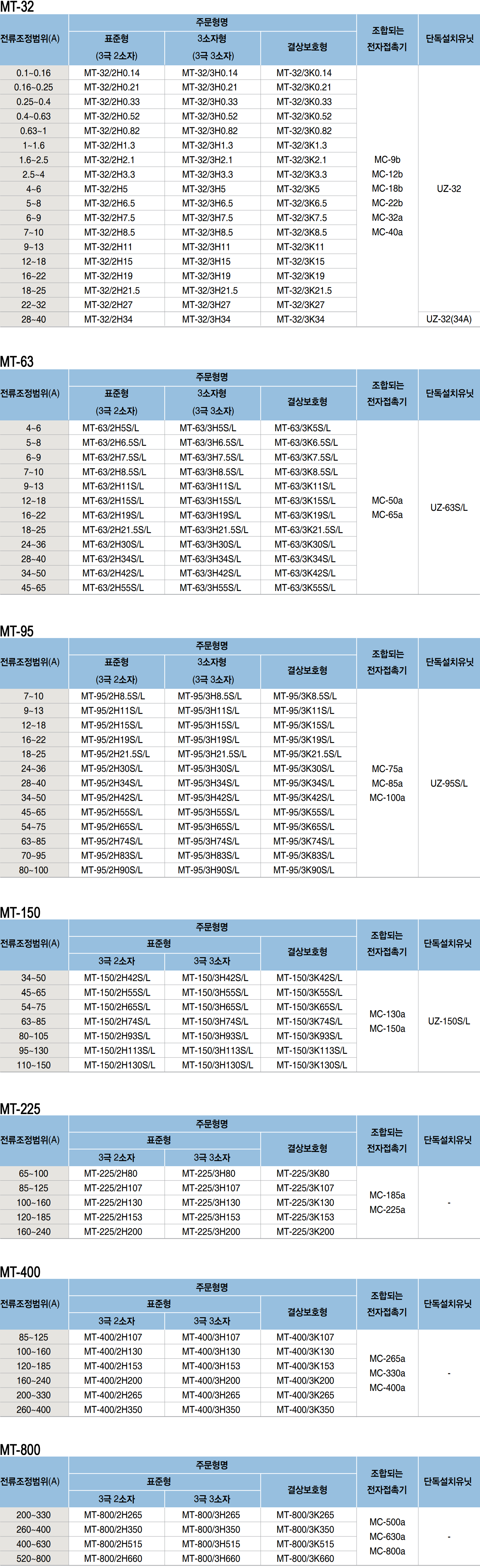The width and height of the screenshot is (480, 1568).
Task: Click the 65~100 current range
Action: (x=33, y=1174)
